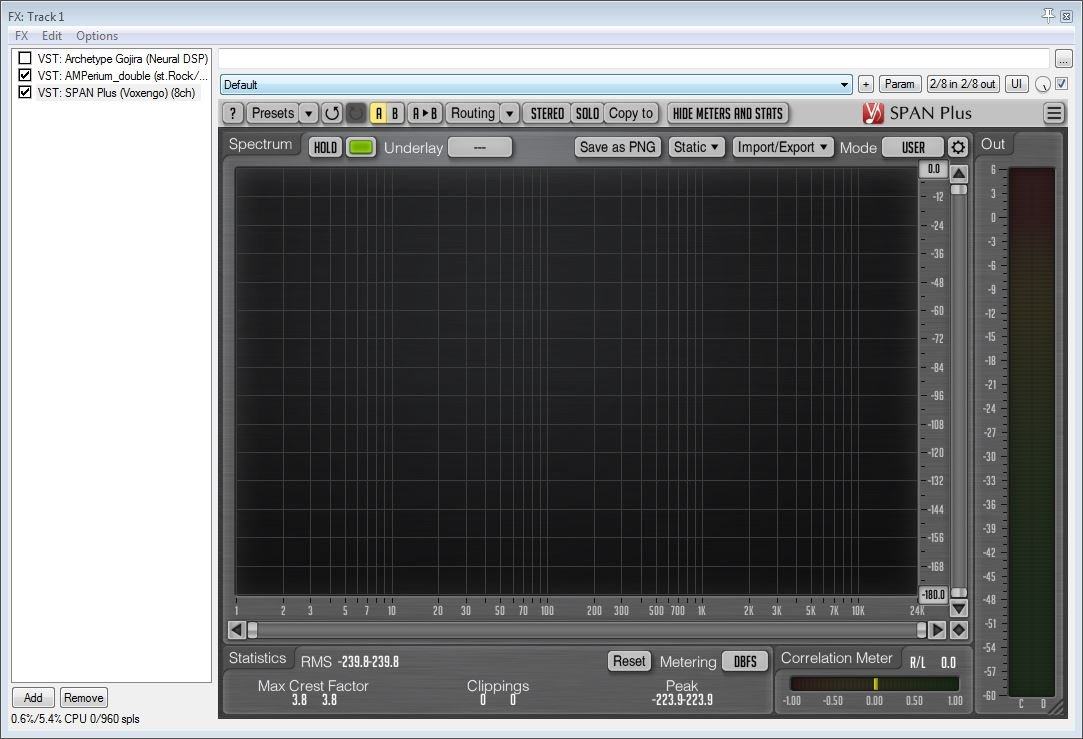Open Routing dropdown arrow
This screenshot has height=739, width=1083.
[x=509, y=113]
